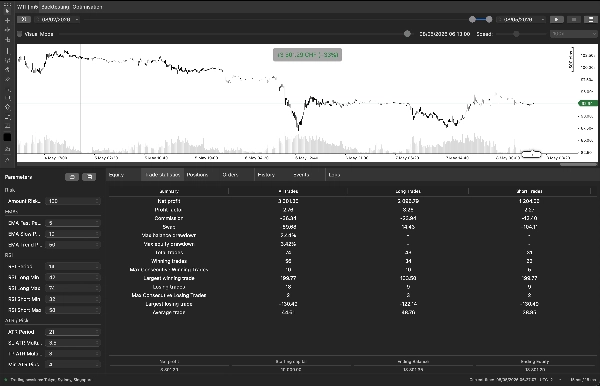Edit the SMA Trend Period value field

pyautogui.click(x=73, y=244)
